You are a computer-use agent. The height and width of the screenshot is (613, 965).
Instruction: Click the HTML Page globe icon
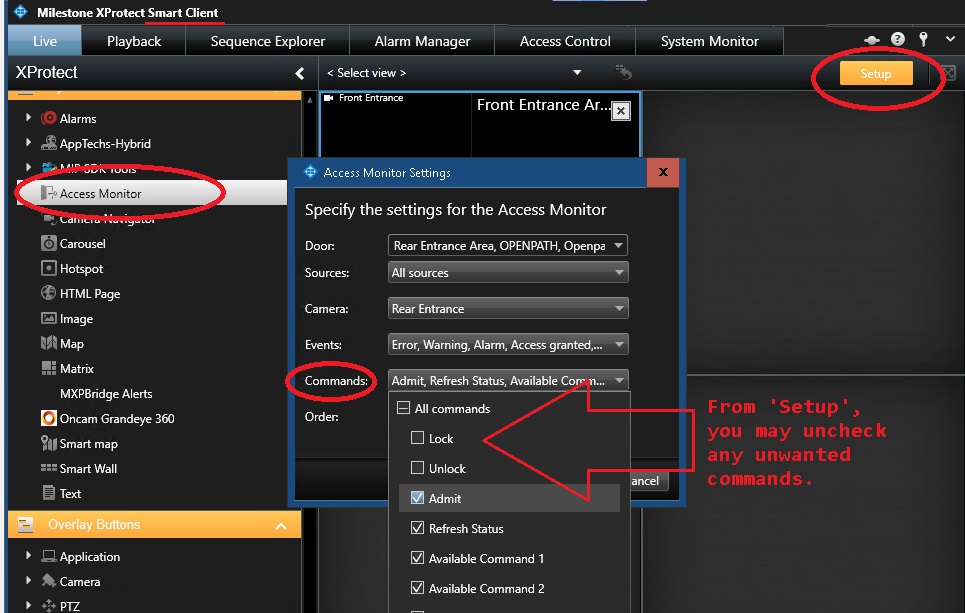(48, 293)
